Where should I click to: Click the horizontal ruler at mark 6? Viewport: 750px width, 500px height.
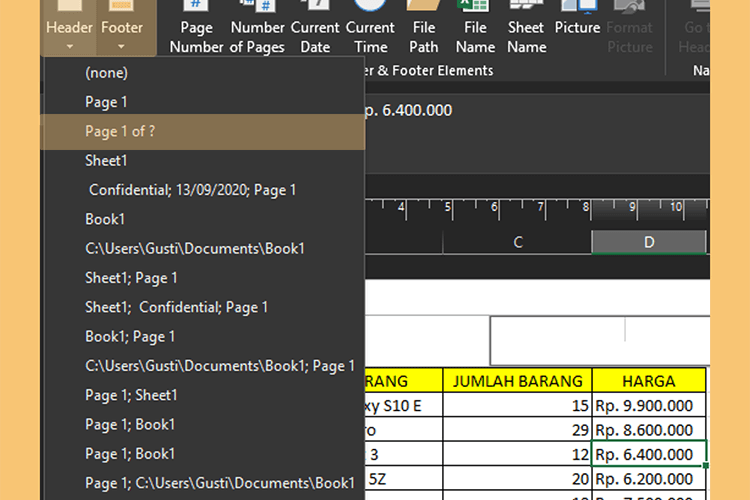click(x=495, y=207)
